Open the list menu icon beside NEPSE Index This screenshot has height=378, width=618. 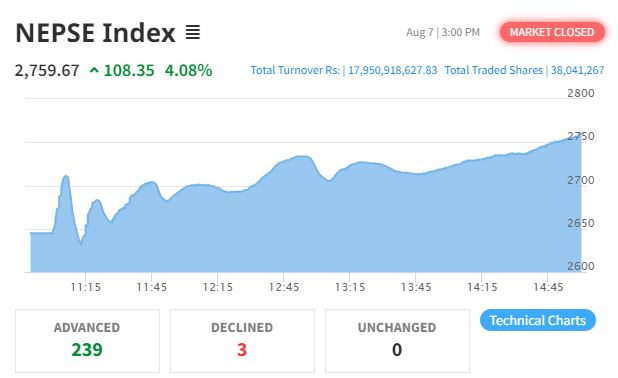point(193,32)
